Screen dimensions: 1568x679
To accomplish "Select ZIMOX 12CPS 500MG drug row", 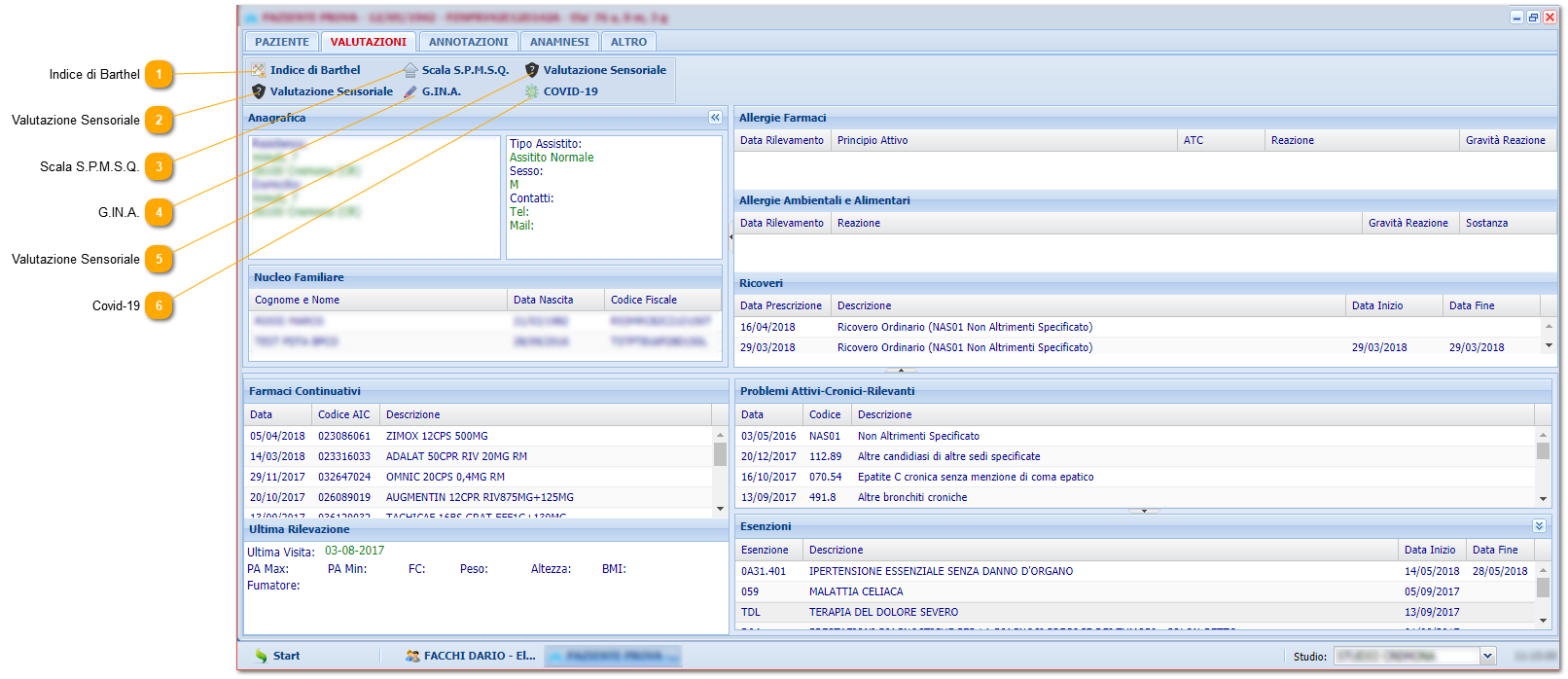I will coord(479,436).
